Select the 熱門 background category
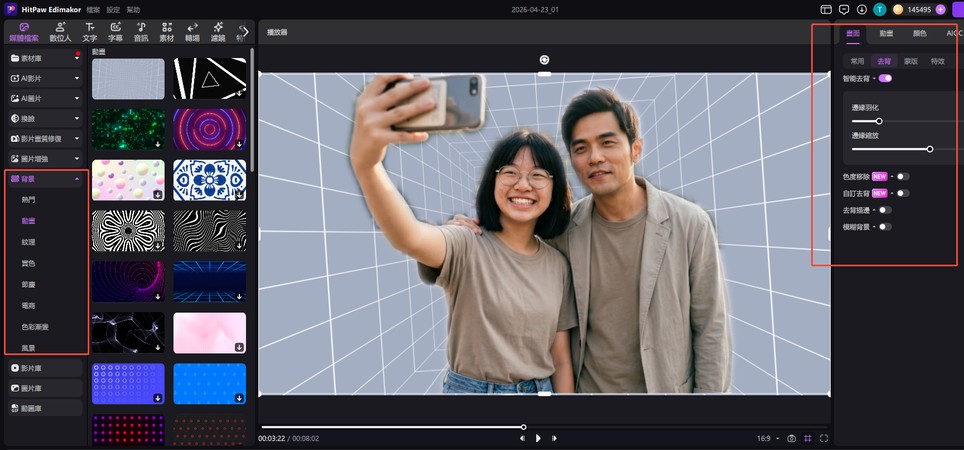 [x=28, y=200]
